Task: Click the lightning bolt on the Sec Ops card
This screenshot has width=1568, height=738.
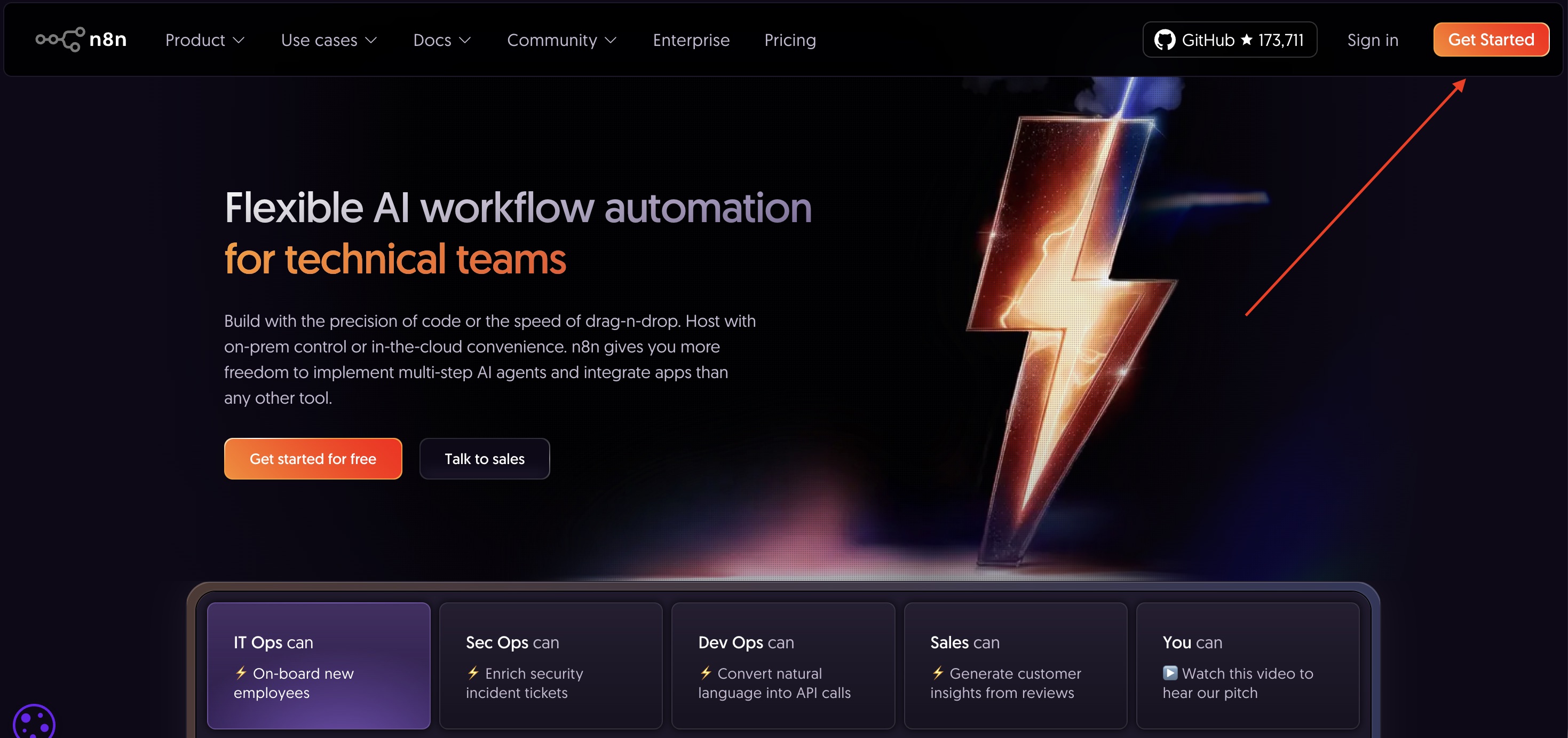Action: (473, 673)
